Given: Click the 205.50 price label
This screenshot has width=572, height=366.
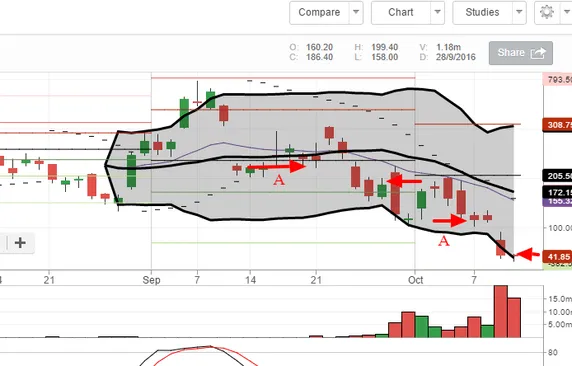Looking at the screenshot, I should (x=557, y=176).
